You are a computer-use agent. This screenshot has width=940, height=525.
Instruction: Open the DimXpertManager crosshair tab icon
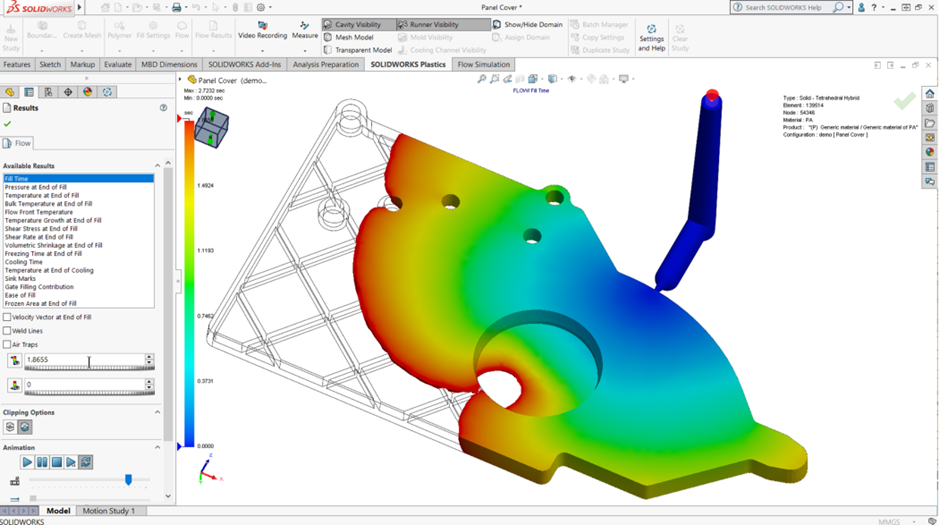(68, 92)
